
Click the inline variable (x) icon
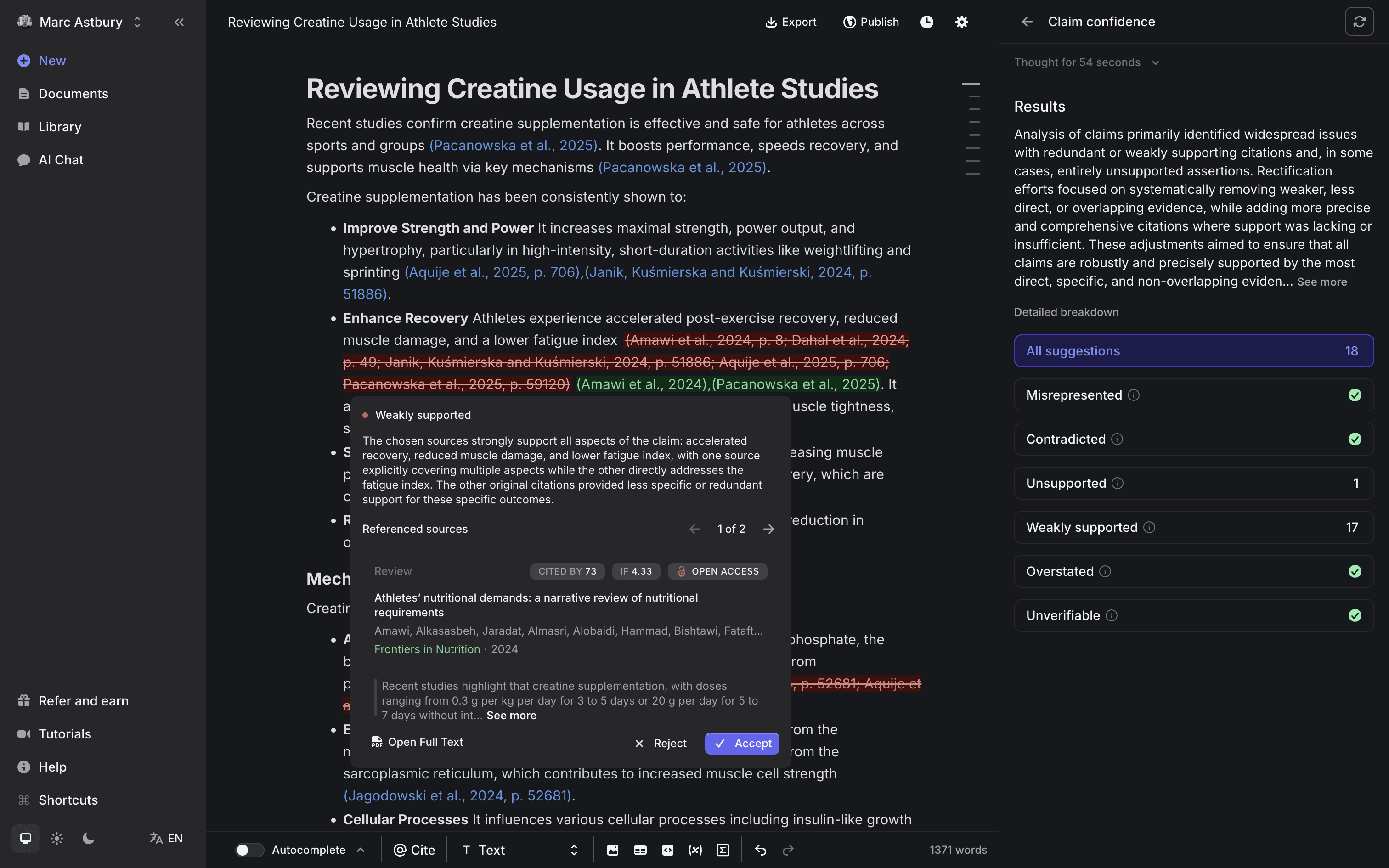click(x=695, y=850)
